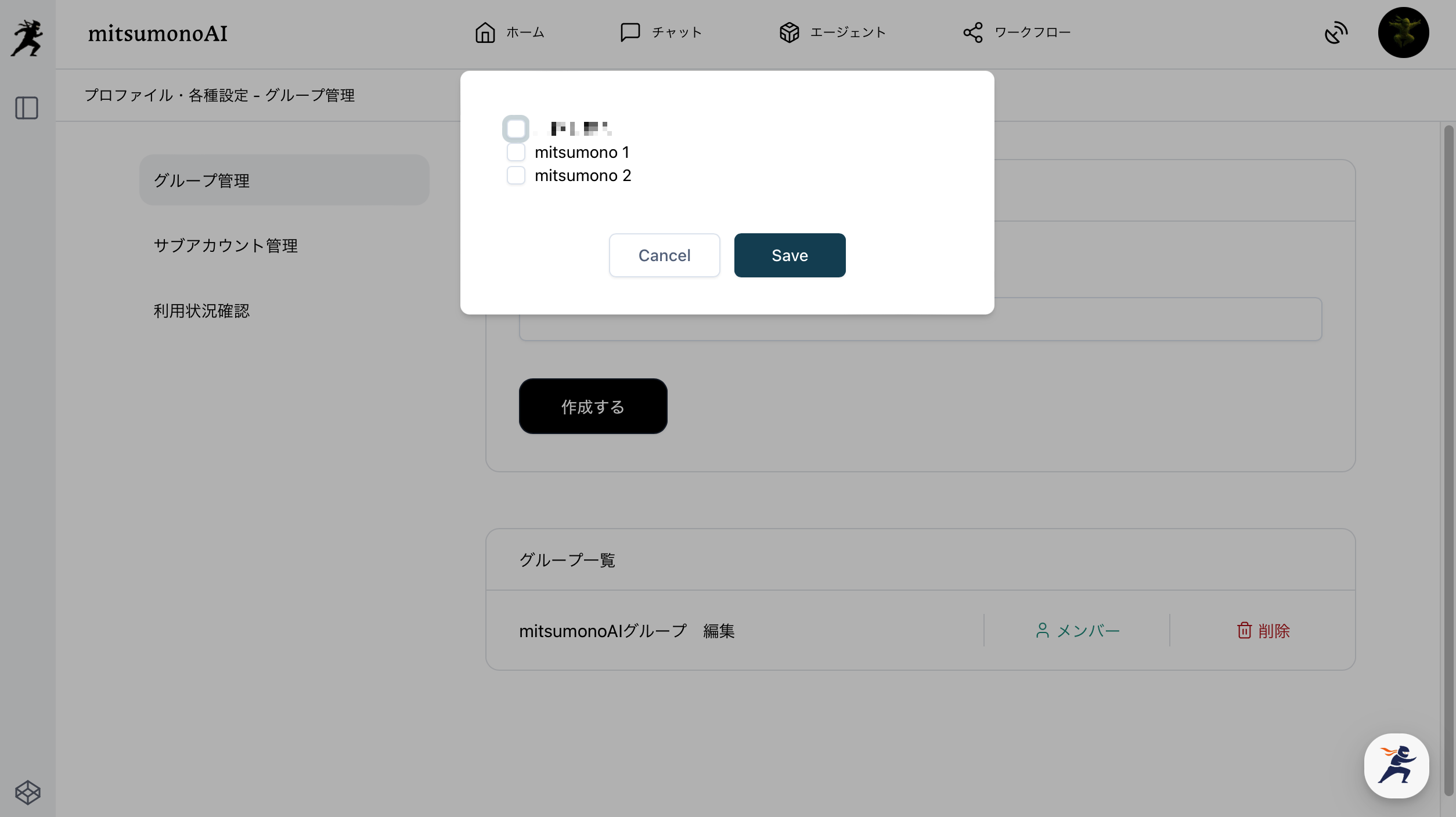This screenshot has height=817, width=1456.
Task: Open サブアカウント管理 settings section
Action: [225, 245]
